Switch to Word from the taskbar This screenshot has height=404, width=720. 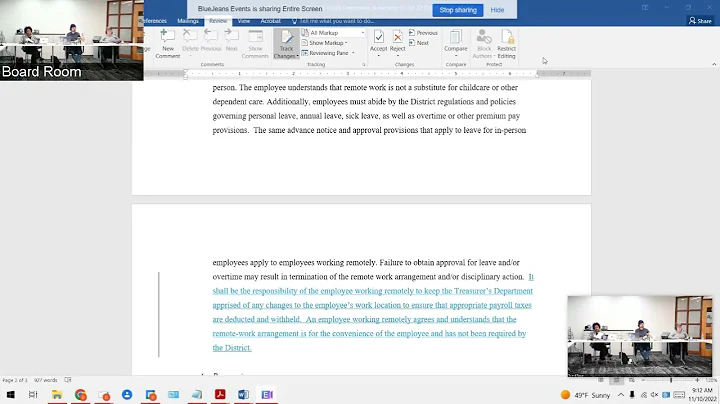click(243, 394)
